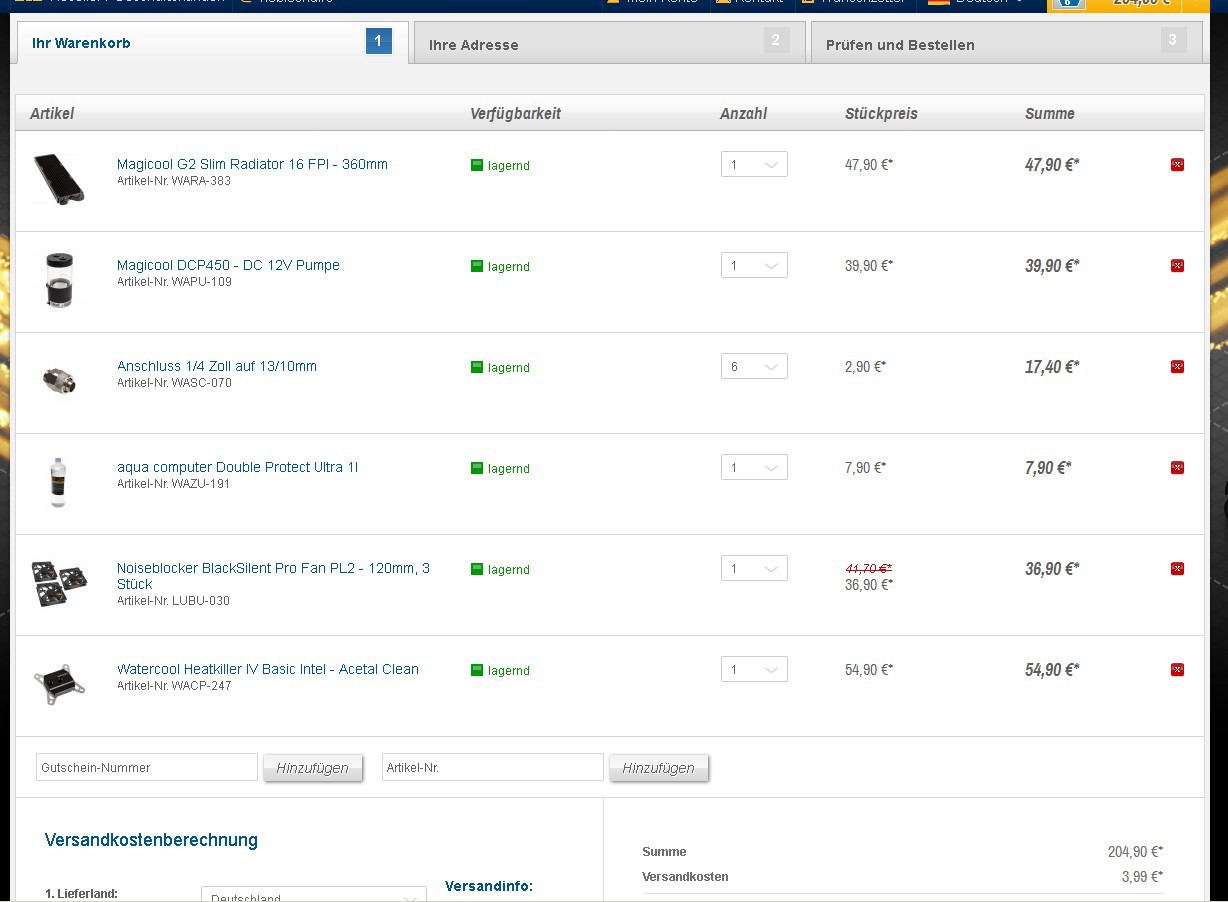Click green stock icon for Anschluss 1/4 Zoll
Image resolution: width=1228 pixels, height=902 pixels.
click(x=477, y=367)
